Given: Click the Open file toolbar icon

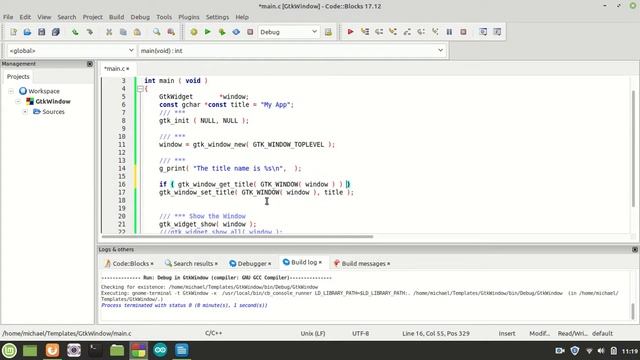Looking at the screenshot, I should click(x=27, y=32).
